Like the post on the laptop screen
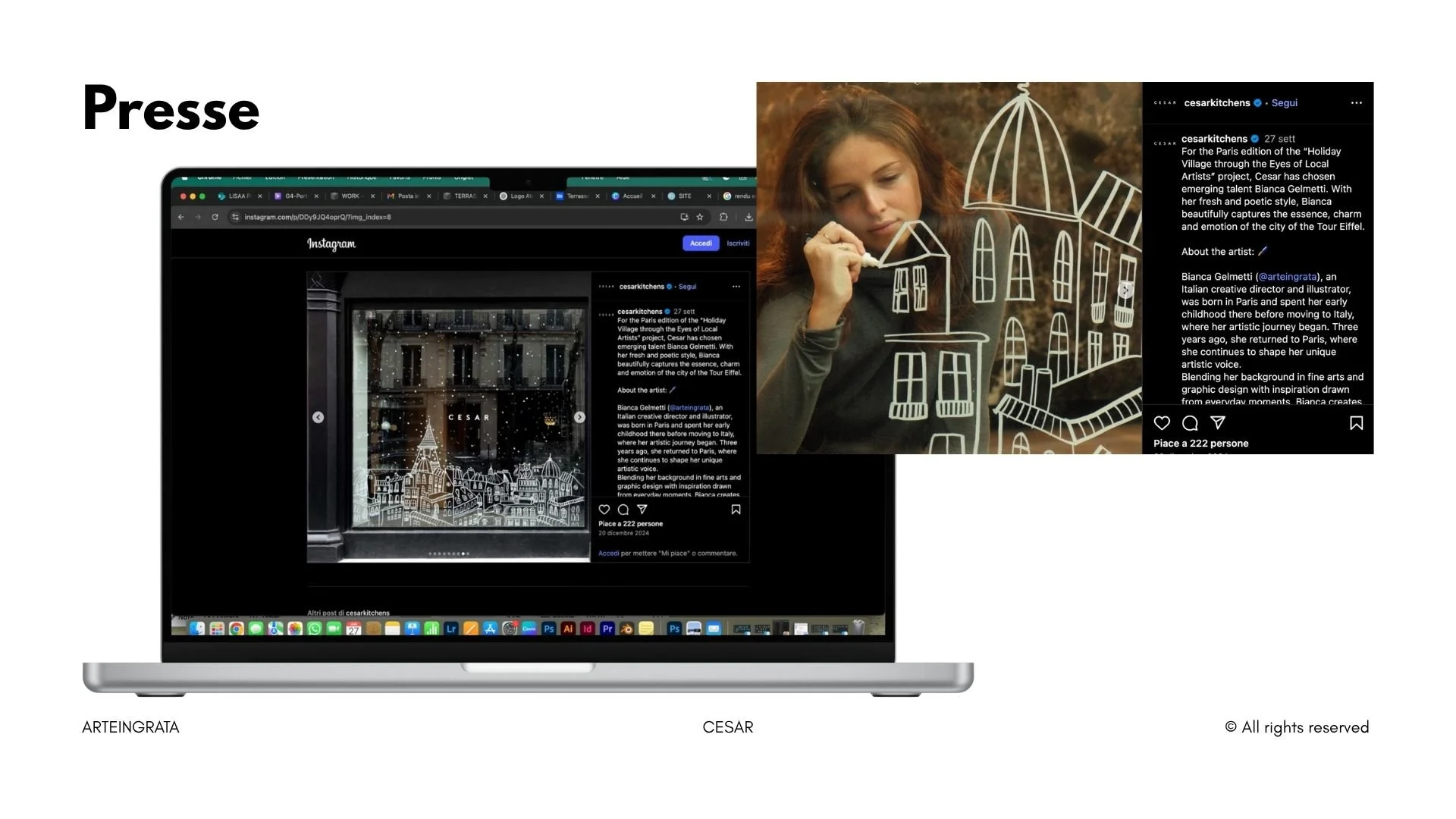 point(604,510)
